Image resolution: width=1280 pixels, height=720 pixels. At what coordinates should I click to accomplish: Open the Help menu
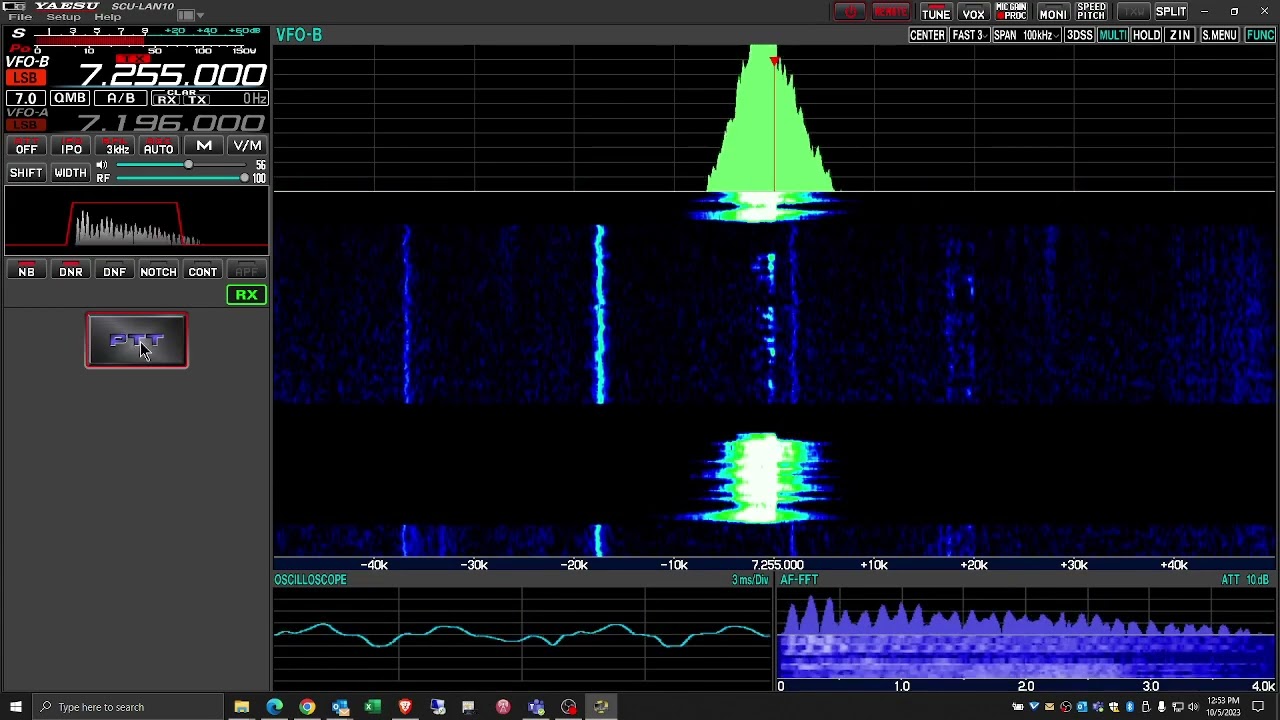coord(107,17)
